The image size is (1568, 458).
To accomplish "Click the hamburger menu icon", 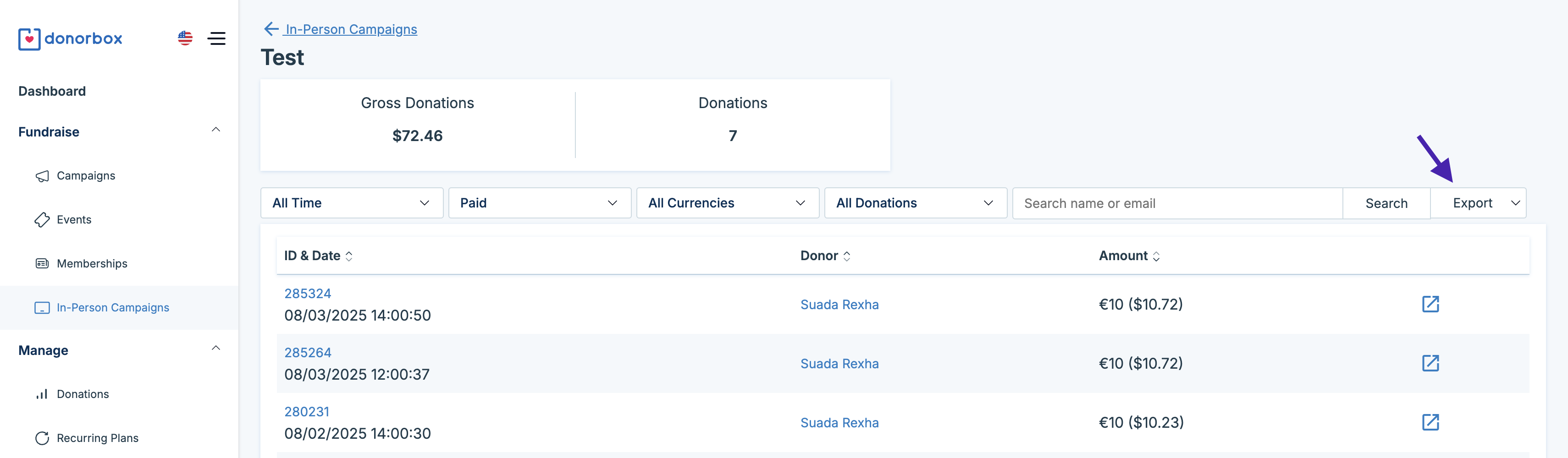I will tap(216, 38).
